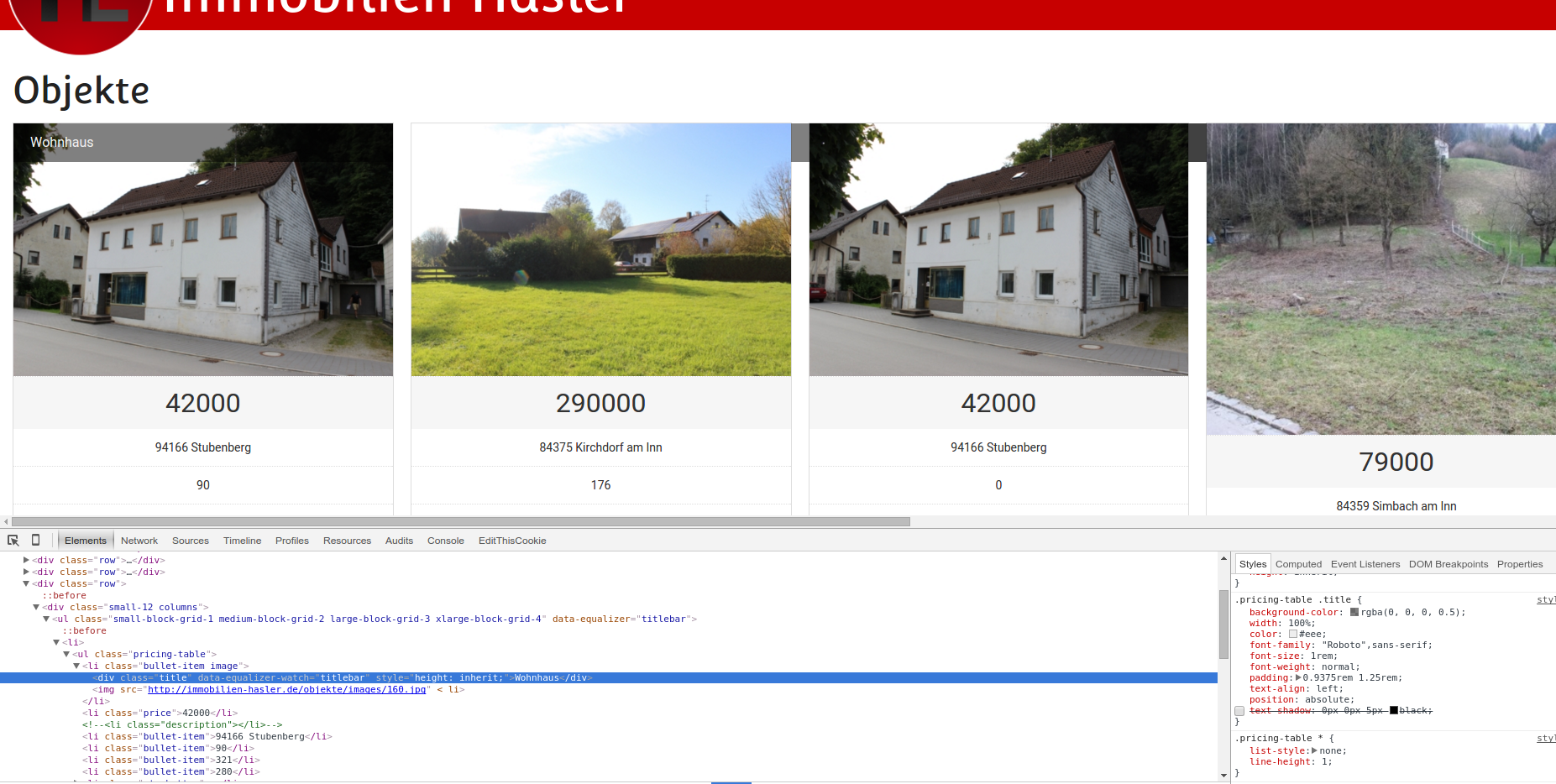Activate the inspect element picker icon
Image resolution: width=1556 pixels, height=784 pixels.
click(13, 541)
